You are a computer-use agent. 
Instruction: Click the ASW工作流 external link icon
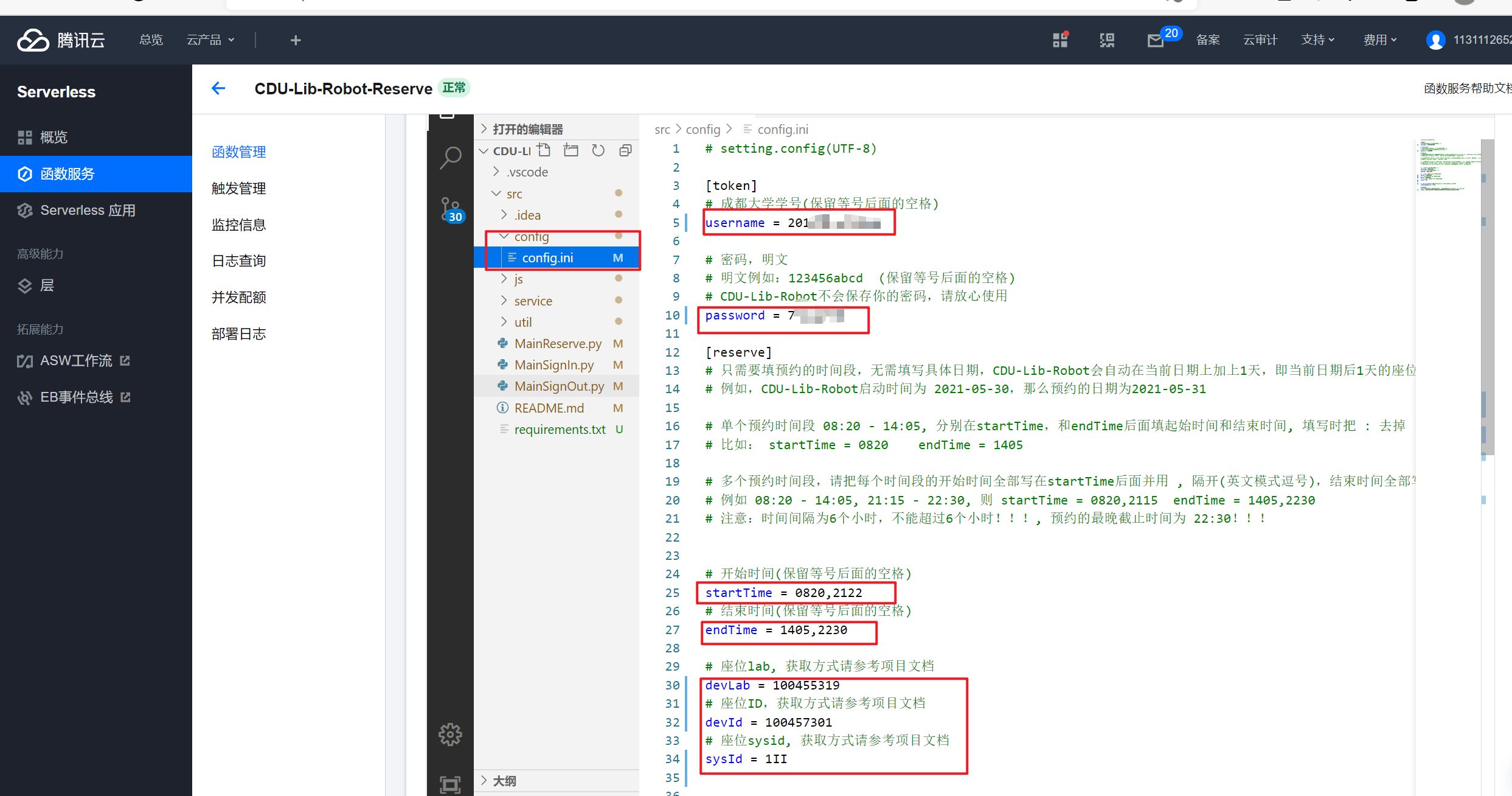125,361
